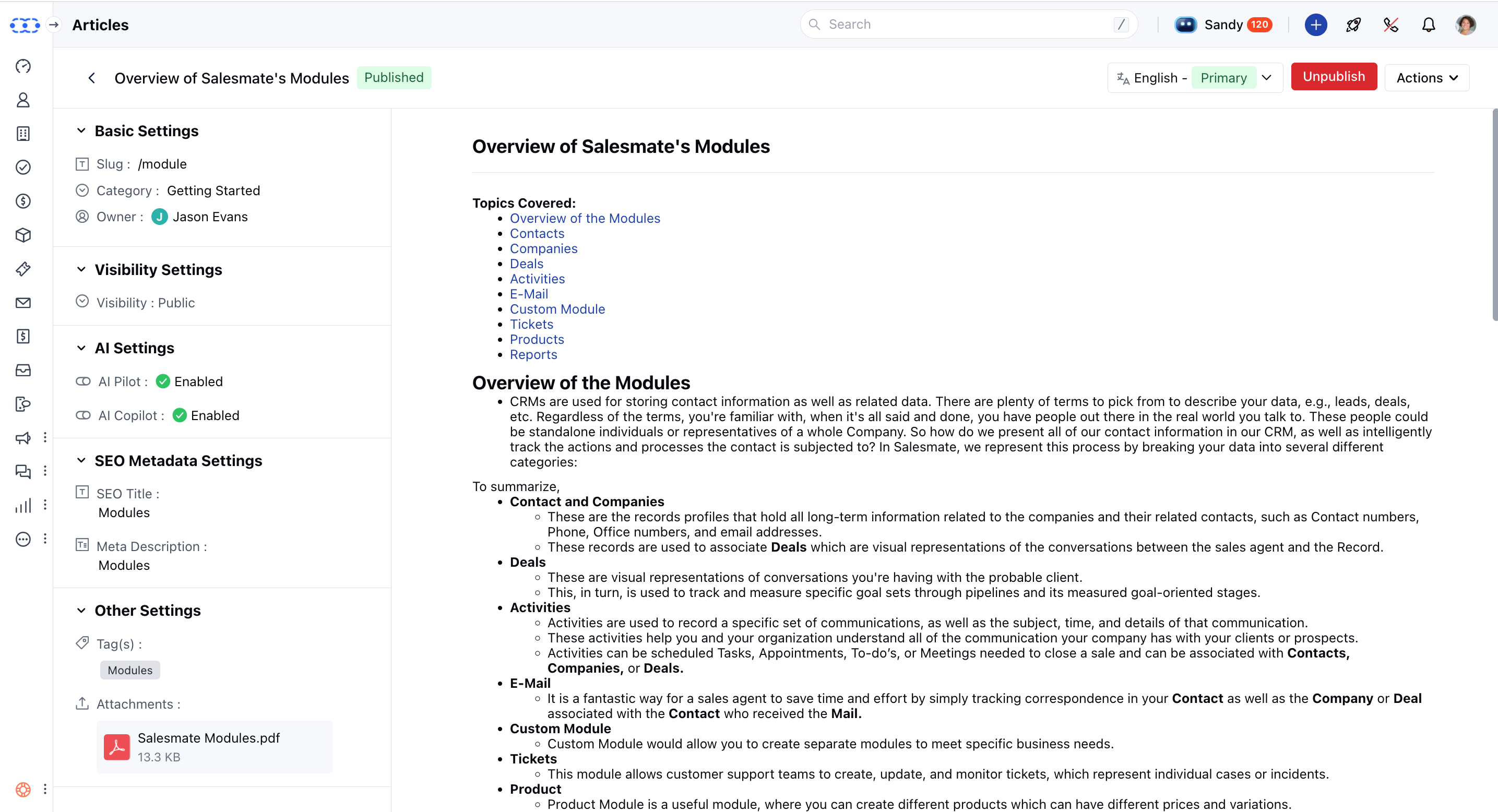Open Deals dollar-circle icon in sidebar

23,201
